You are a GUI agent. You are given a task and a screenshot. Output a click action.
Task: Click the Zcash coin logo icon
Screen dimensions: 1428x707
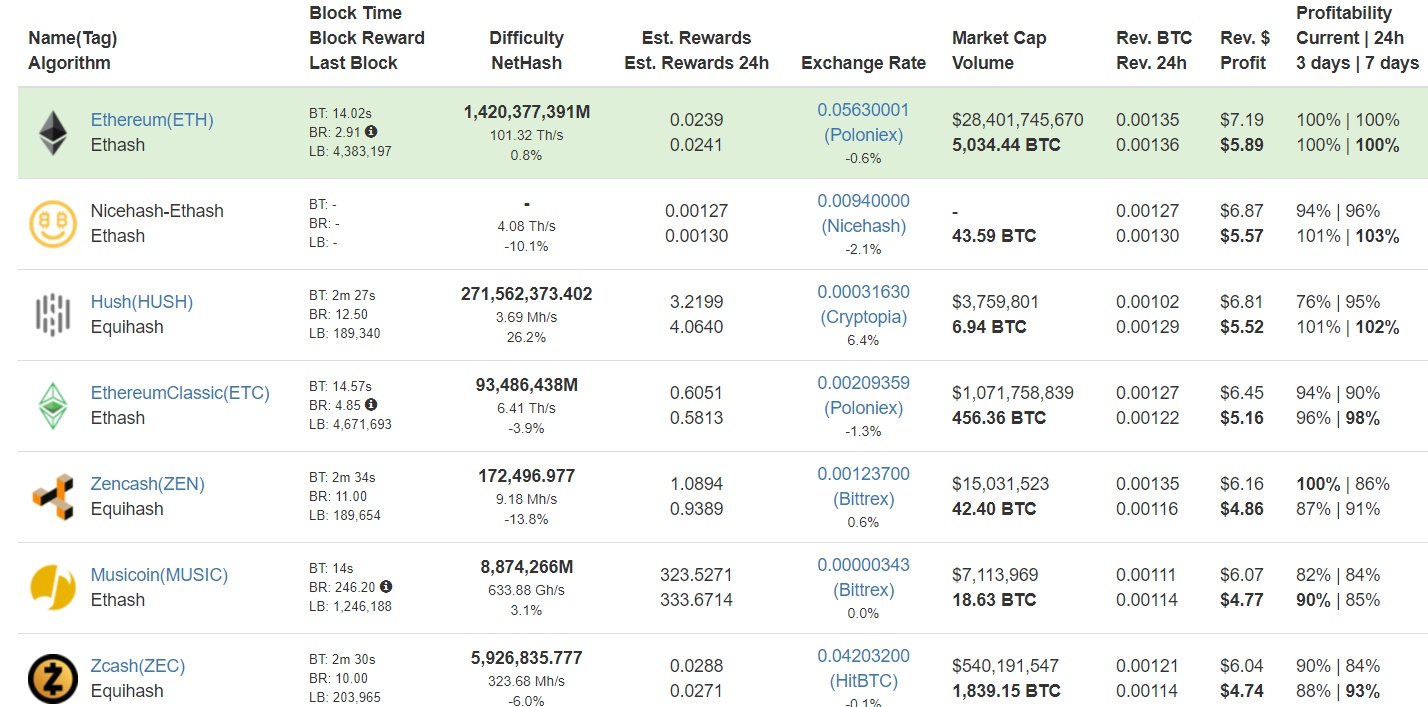click(52, 679)
